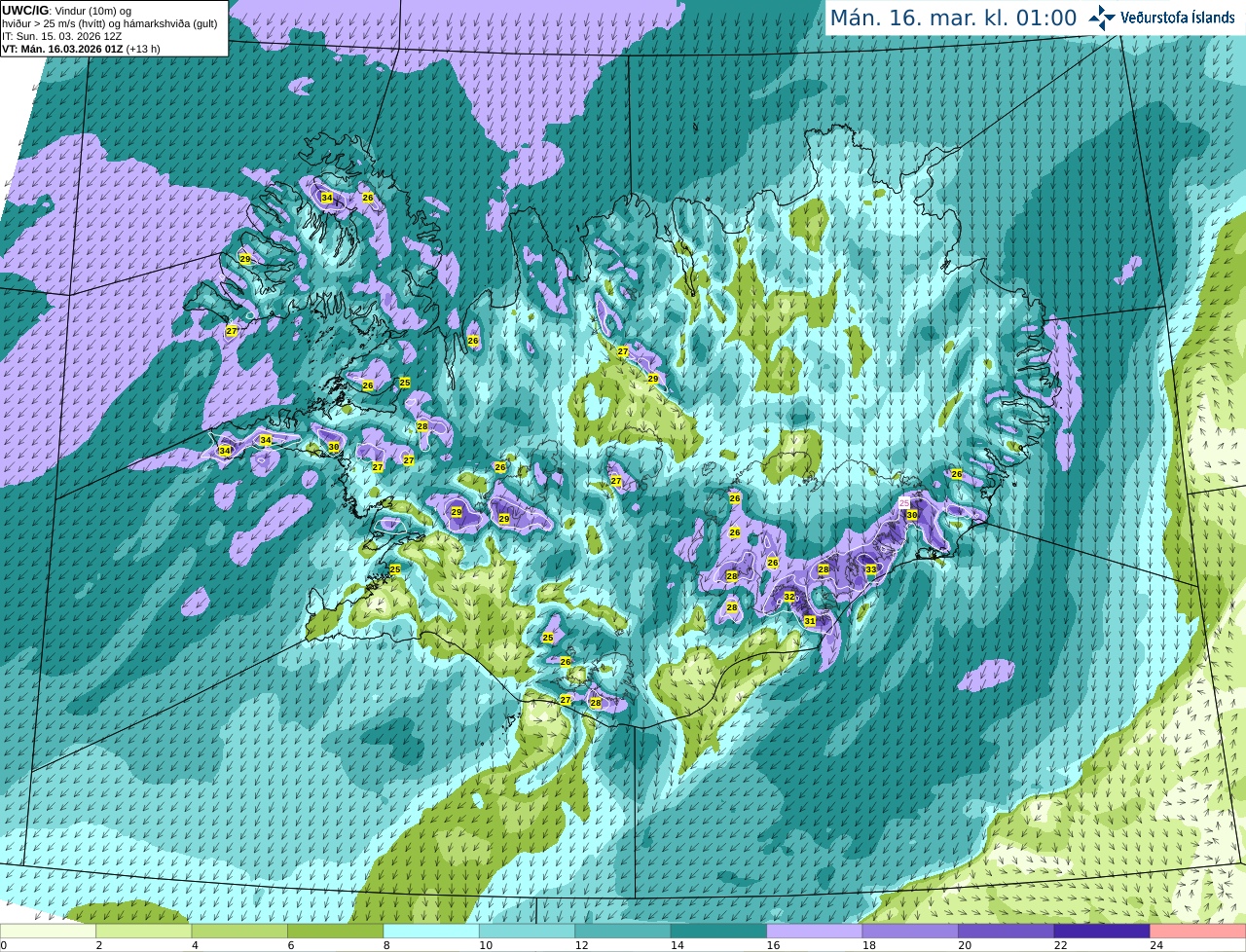Select the text "UWC/IG: Vindur (10m) og"

coord(66,11)
